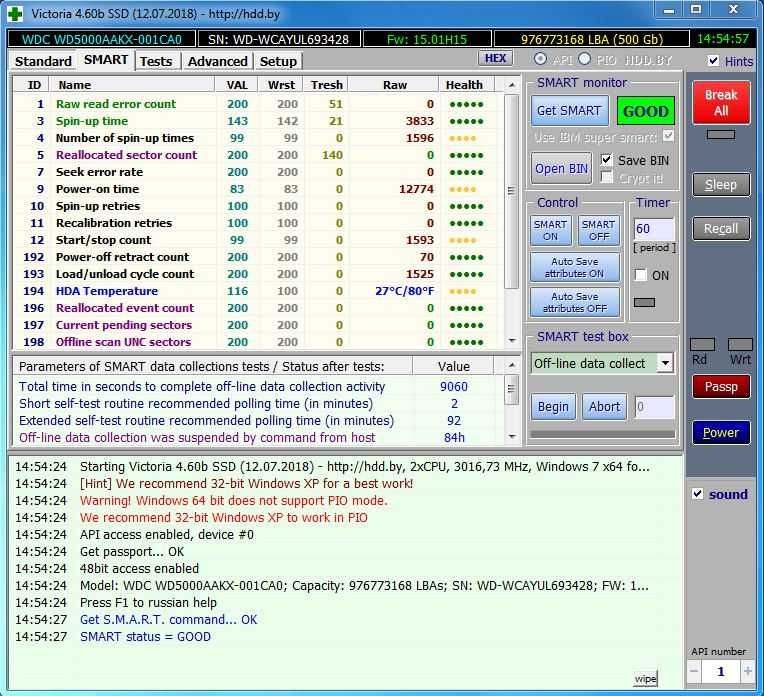
Task: Uncheck the Save BIN checkbox
Action: [606, 160]
